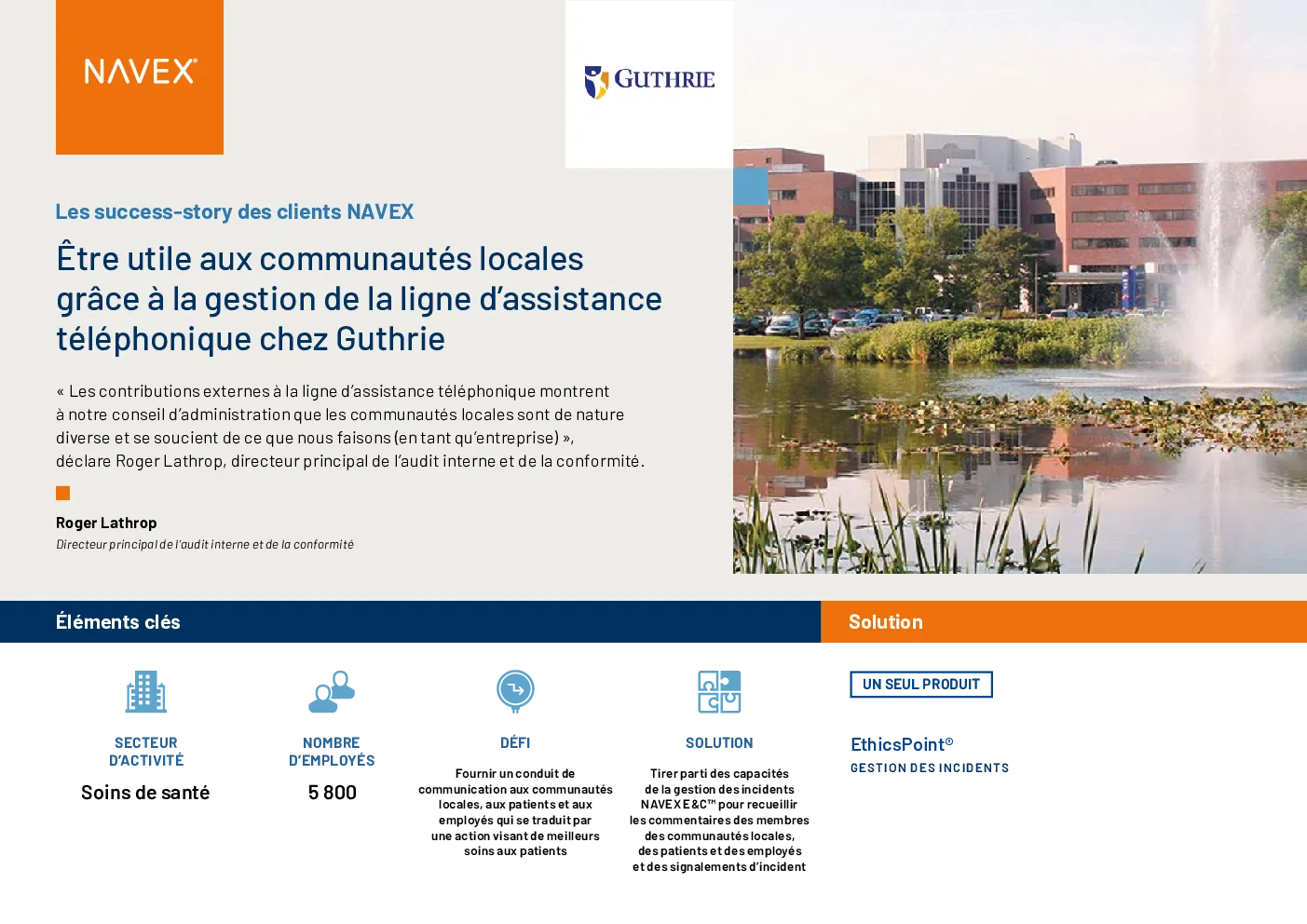Open the EthicsPoint product link

coord(902,744)
